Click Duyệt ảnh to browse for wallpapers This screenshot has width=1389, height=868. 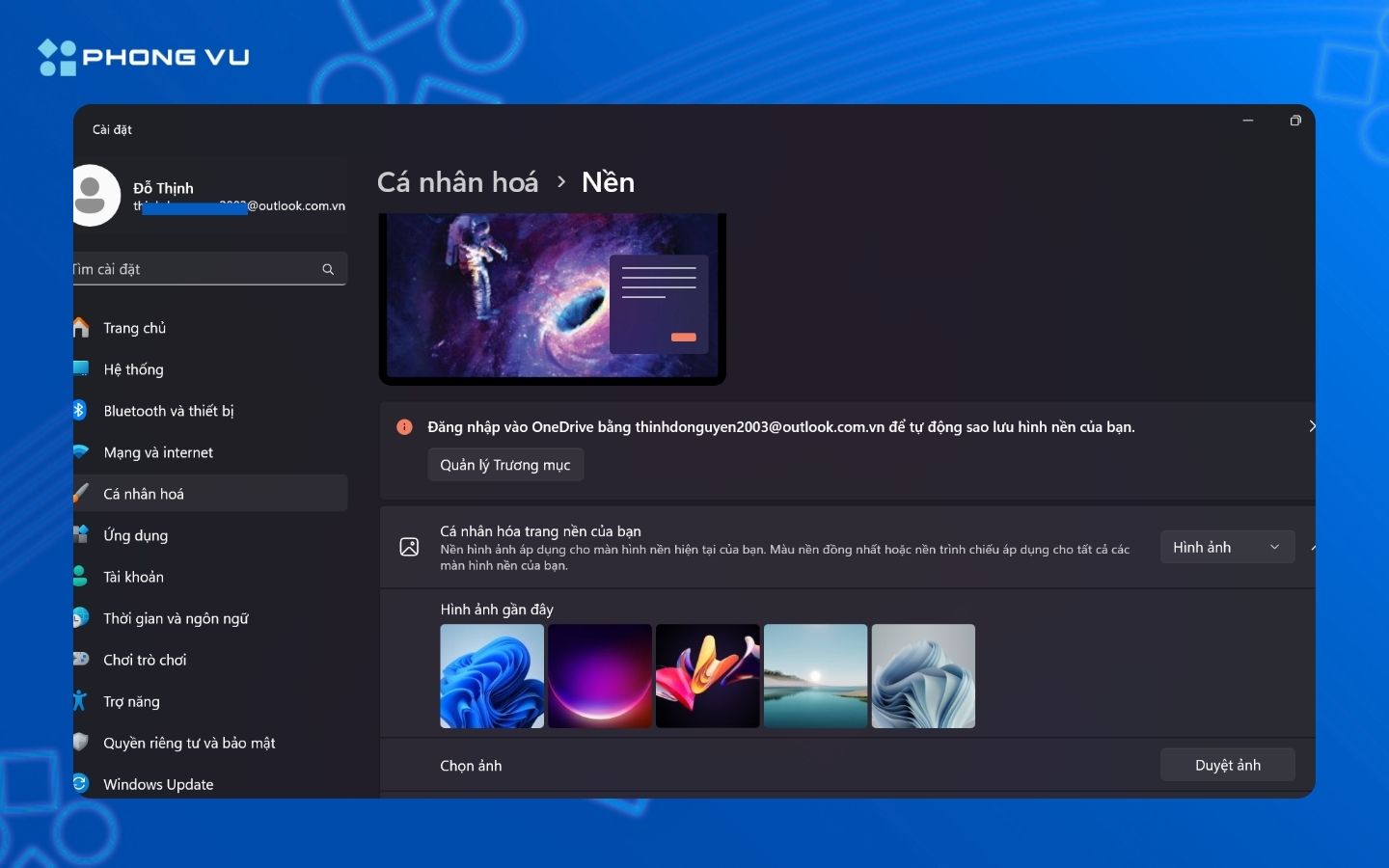point(1227,765)
